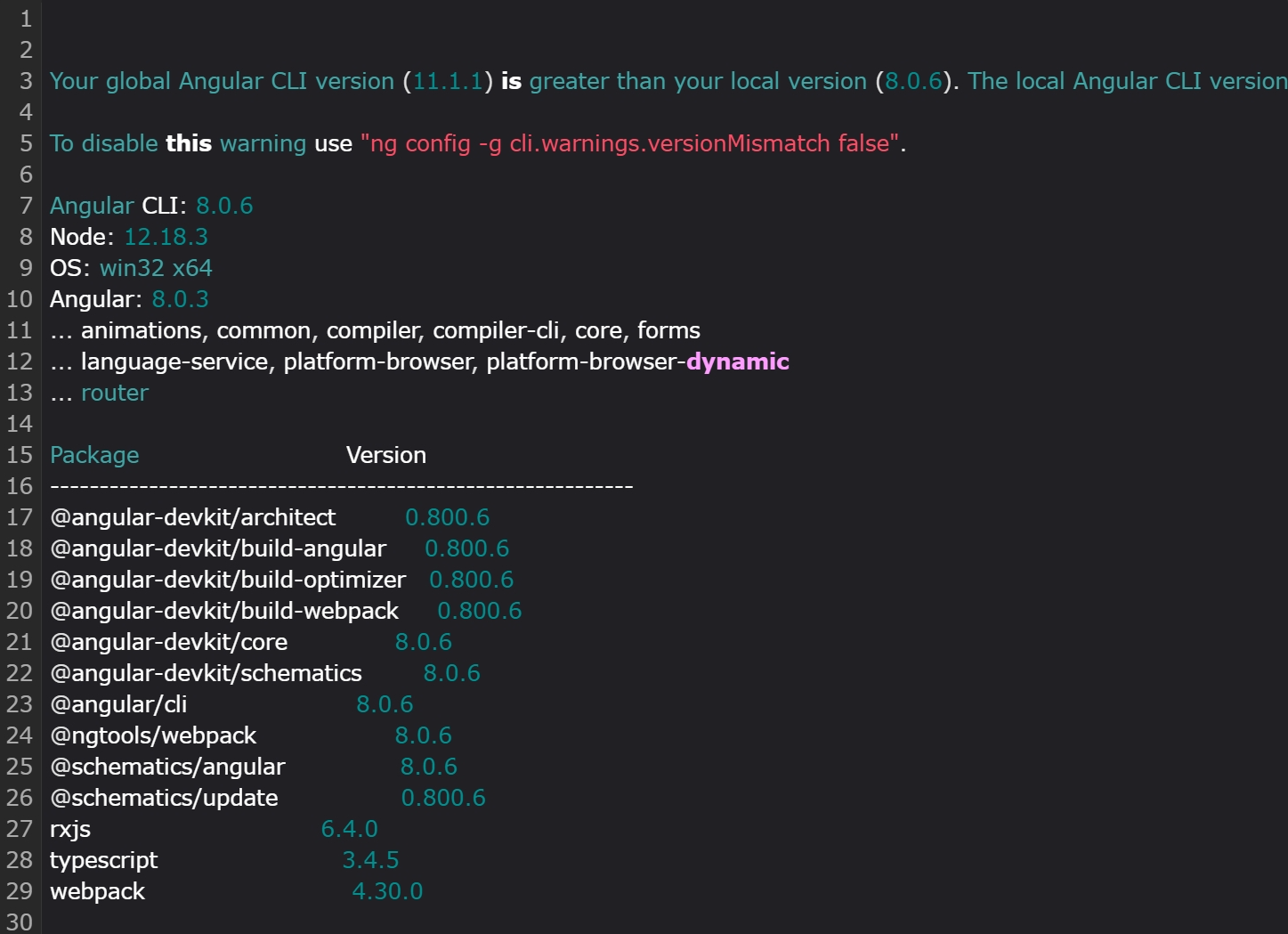Click the build-webpack version 0.800.6
This screenshot has height=934, width=1288.
480,611
